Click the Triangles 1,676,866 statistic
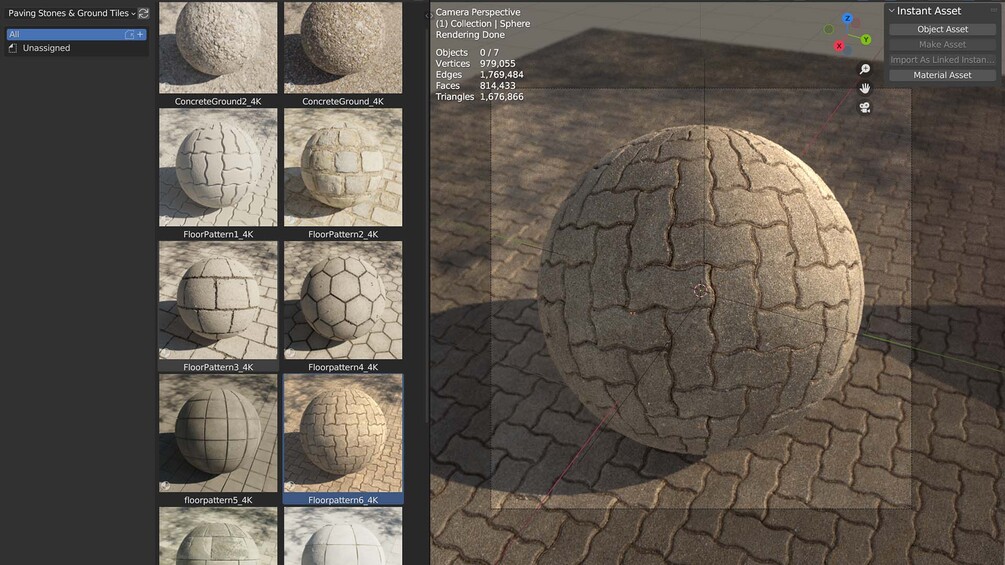1005x565 pixels. [x=479, y=97]
